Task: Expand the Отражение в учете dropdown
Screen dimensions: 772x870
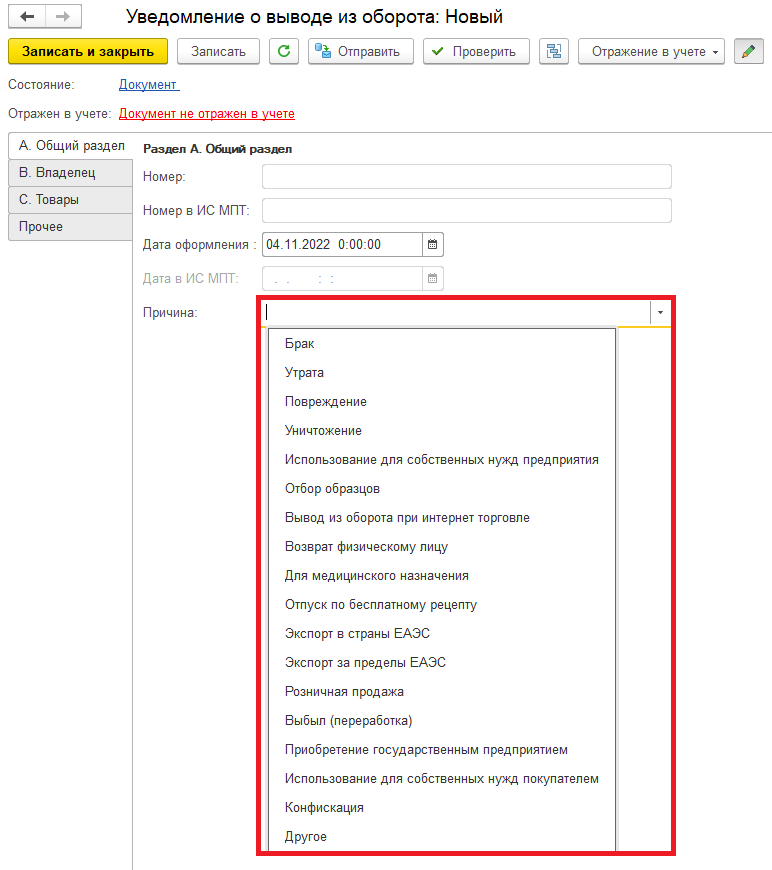Action: [x=651, y=52]
